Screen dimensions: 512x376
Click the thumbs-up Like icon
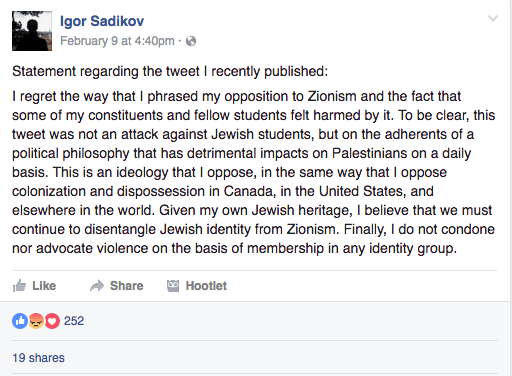point(19,286)
